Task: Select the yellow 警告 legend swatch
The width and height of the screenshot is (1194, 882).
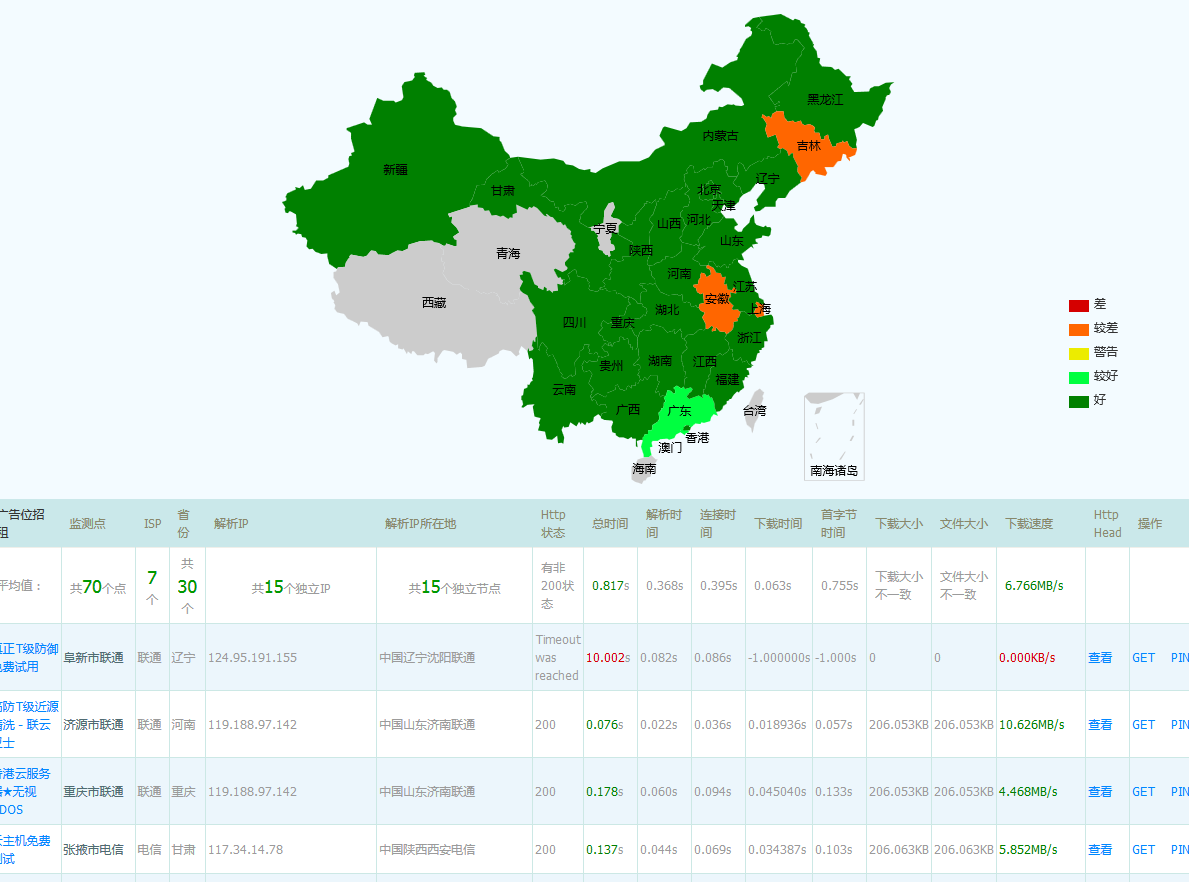Action: click(x=1078, y=353)
